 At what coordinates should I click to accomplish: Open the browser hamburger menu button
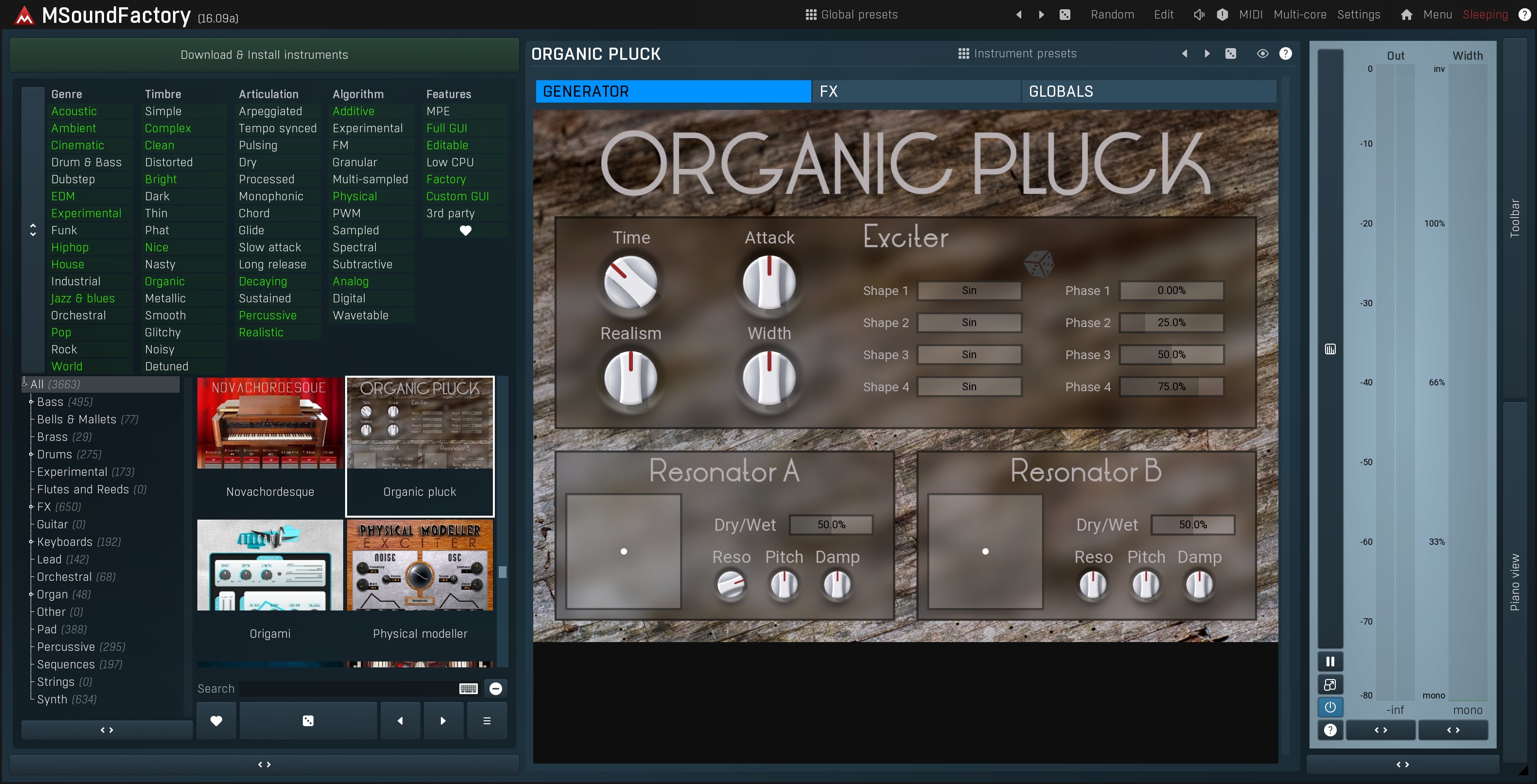487,721
